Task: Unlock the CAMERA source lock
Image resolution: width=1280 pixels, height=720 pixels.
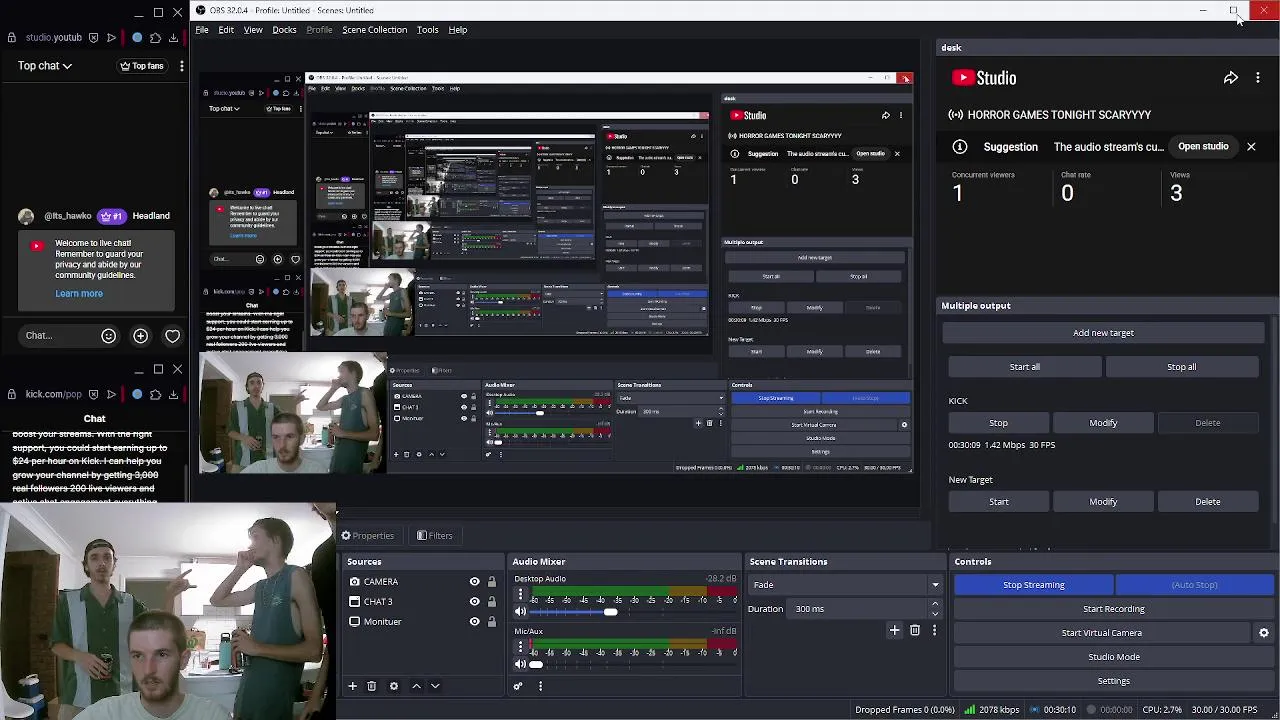Action: 491,582
